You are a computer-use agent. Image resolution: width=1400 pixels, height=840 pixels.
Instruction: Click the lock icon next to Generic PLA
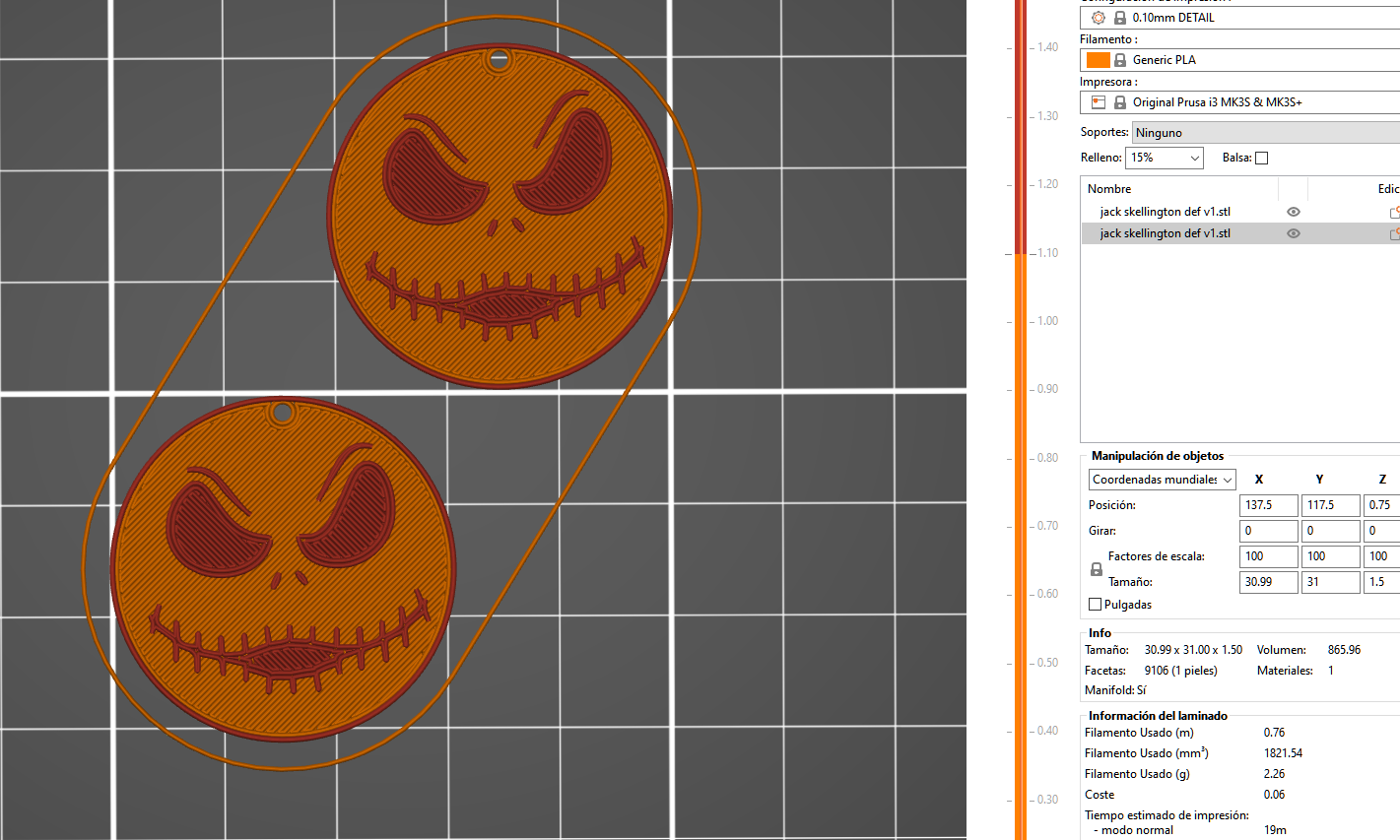[1120, 60]
